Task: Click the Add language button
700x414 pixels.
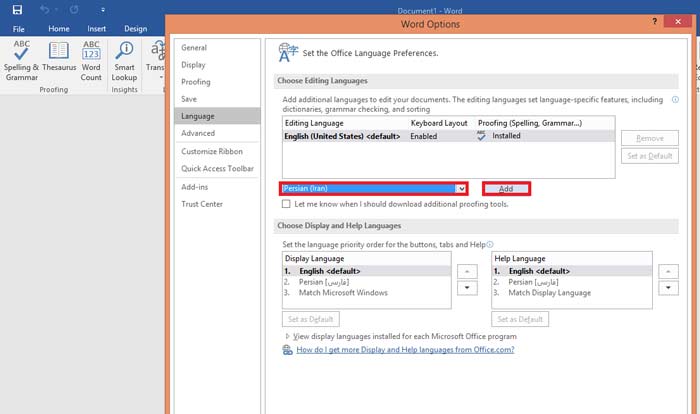Action: click(505, 188)
